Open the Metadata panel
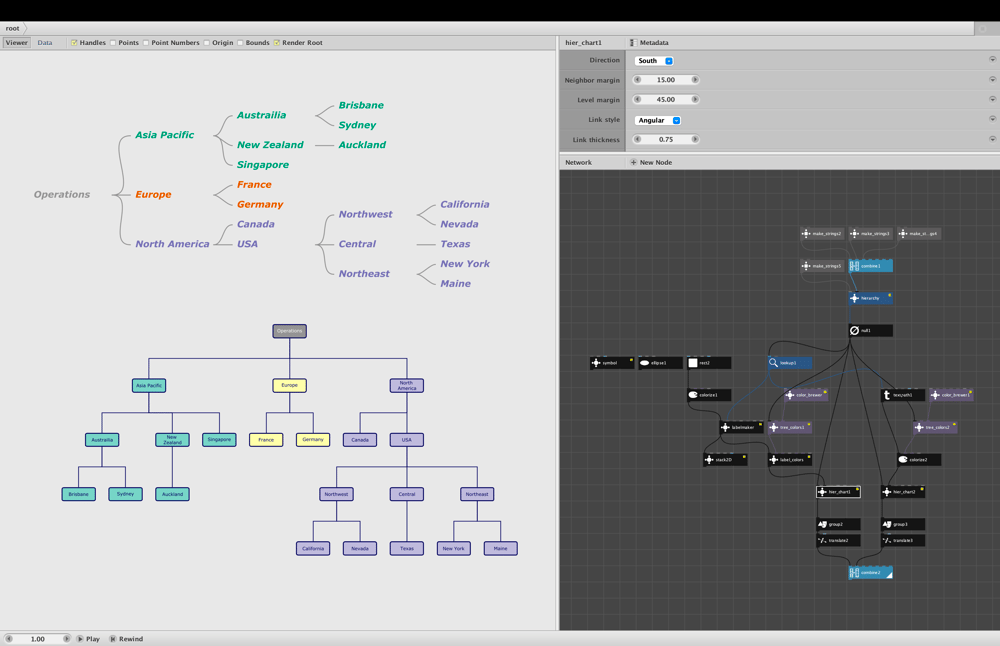Image resolution: width=1000 pixels, height=646 pixels. 649,43
